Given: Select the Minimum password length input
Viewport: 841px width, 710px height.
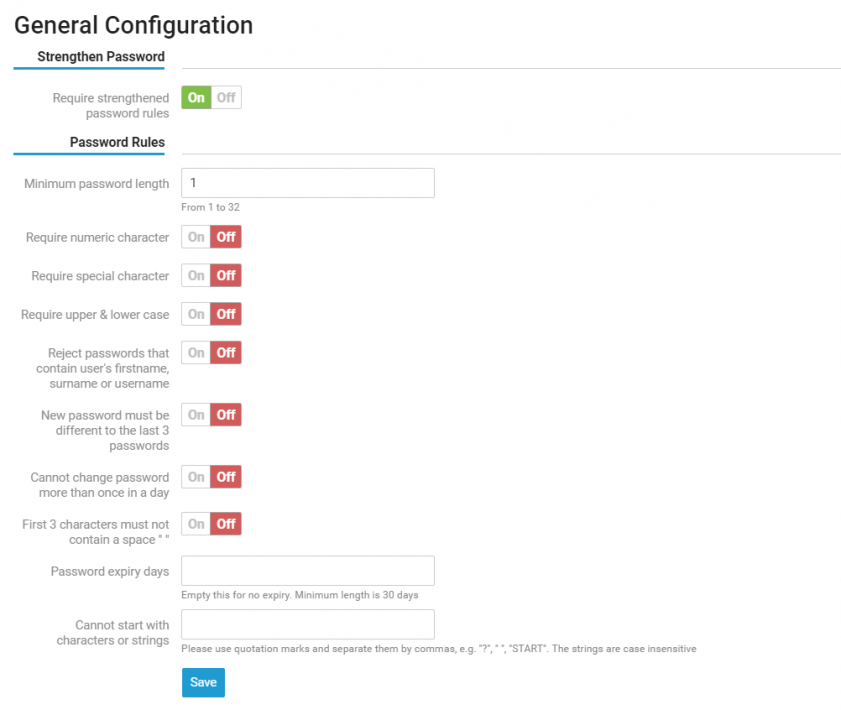Looking at the screenshot, I should point(307,183).
